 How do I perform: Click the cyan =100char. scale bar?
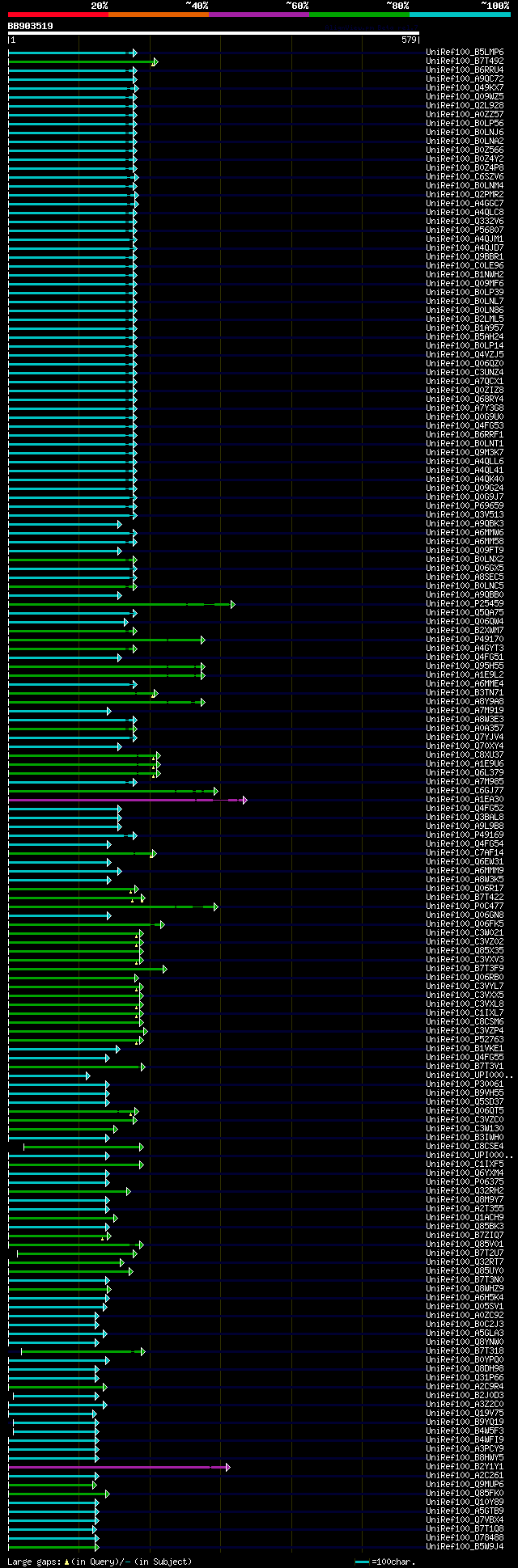pyautogui.click(x=362, y=1562)
